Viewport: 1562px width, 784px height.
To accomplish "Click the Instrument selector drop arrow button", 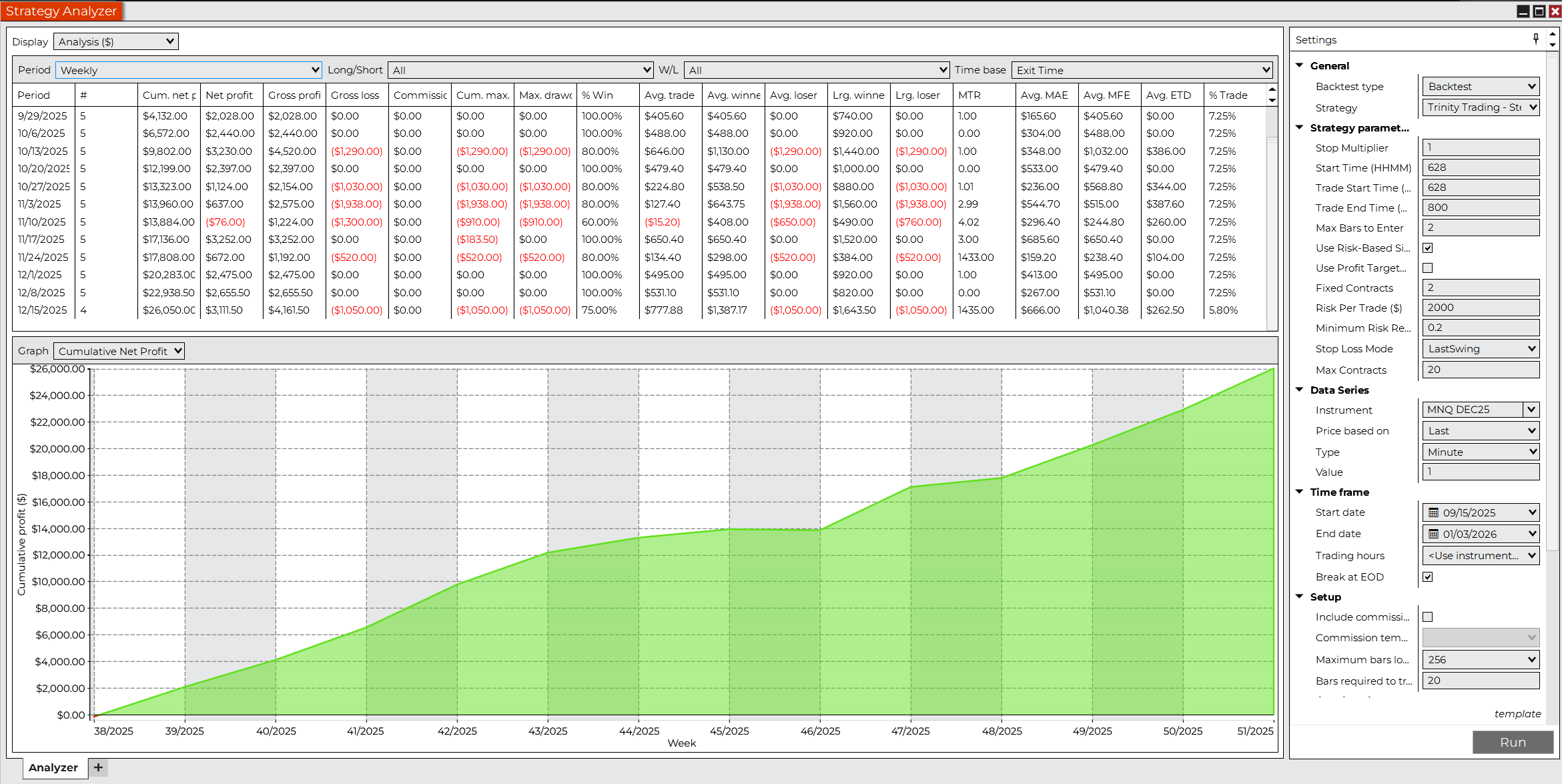I will pyautogui.click(x=1531, y=410).
